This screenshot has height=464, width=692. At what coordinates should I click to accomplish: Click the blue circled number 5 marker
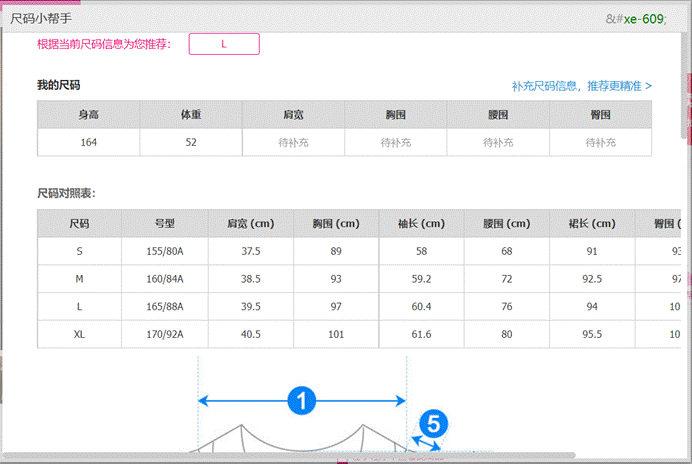(x=433, y=423)
